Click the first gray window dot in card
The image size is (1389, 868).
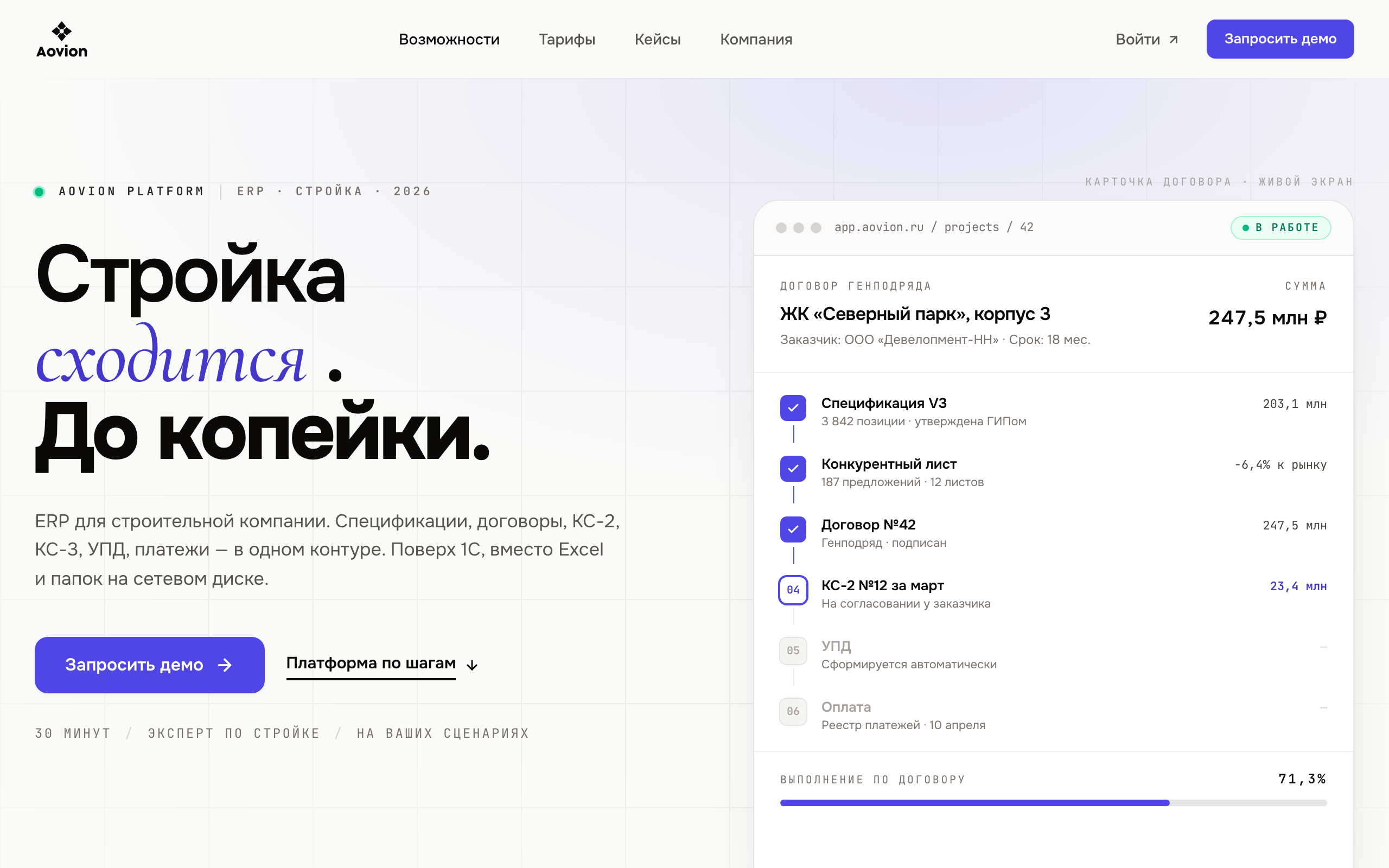click(x=781, y=228)
